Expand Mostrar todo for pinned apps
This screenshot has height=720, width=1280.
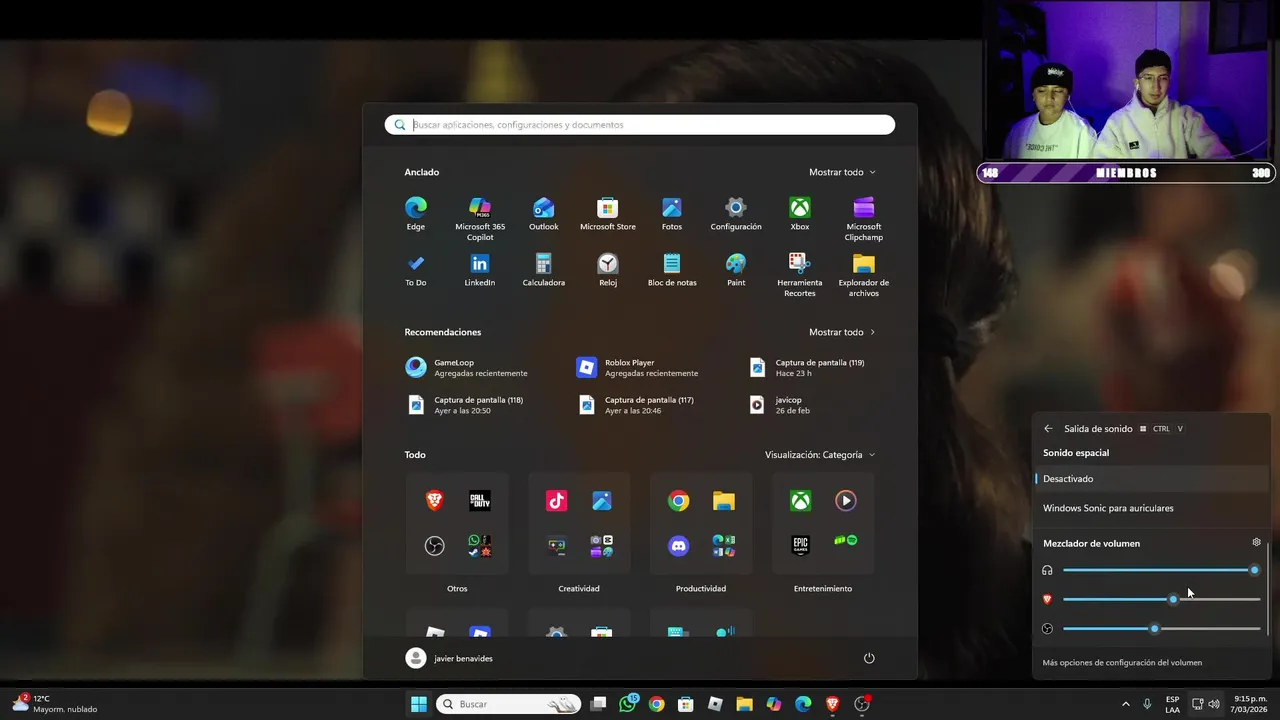[842, 172]
